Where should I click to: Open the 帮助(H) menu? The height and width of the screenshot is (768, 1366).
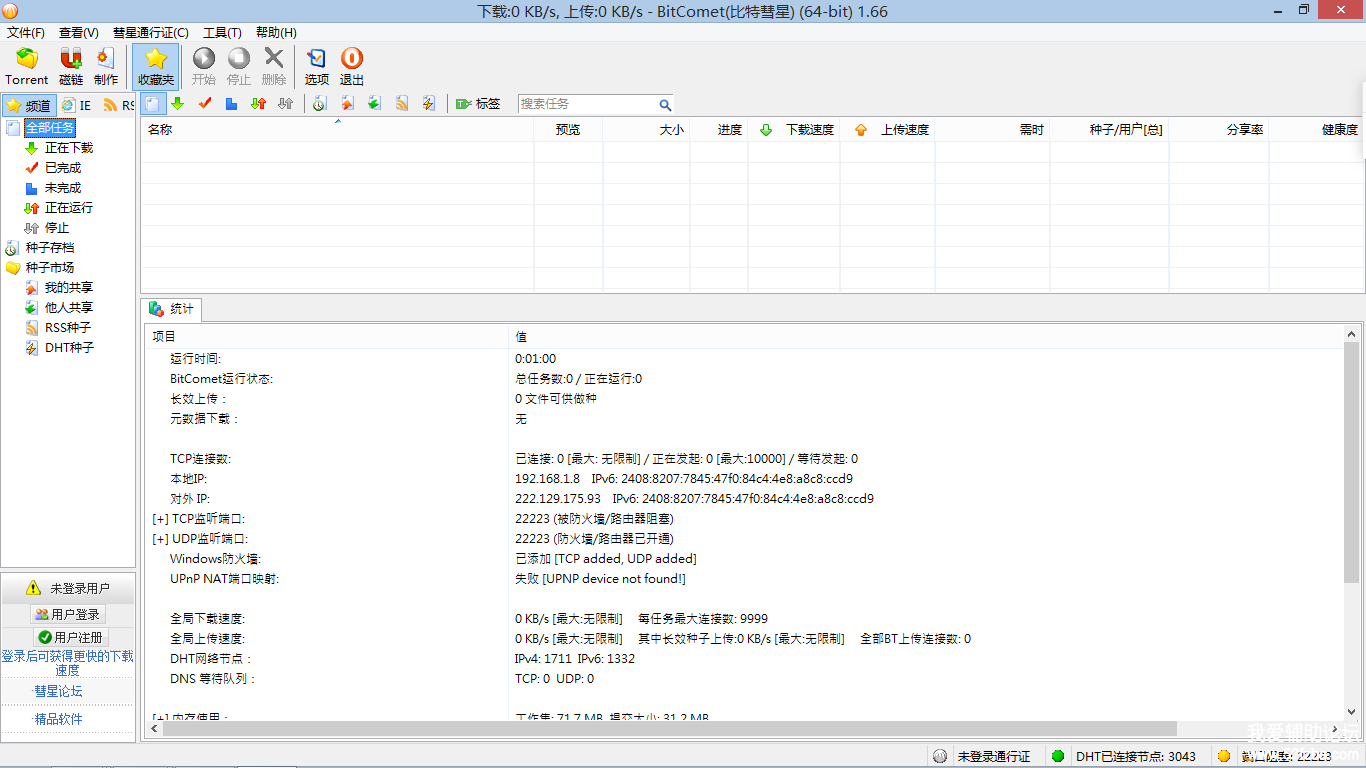[276, 33]
